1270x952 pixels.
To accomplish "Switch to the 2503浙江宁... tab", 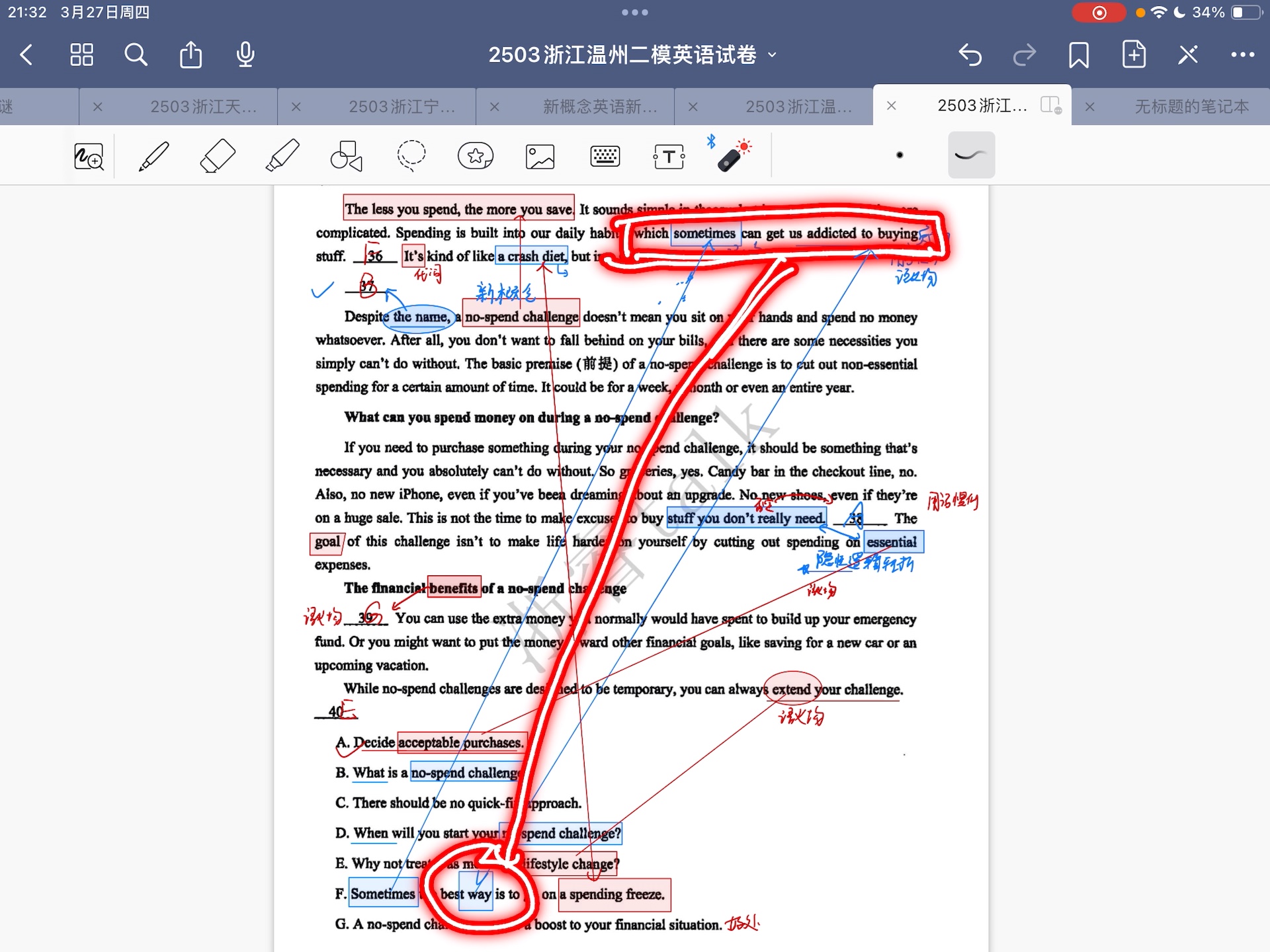I will pyautogui.click(x=402, y=106).
